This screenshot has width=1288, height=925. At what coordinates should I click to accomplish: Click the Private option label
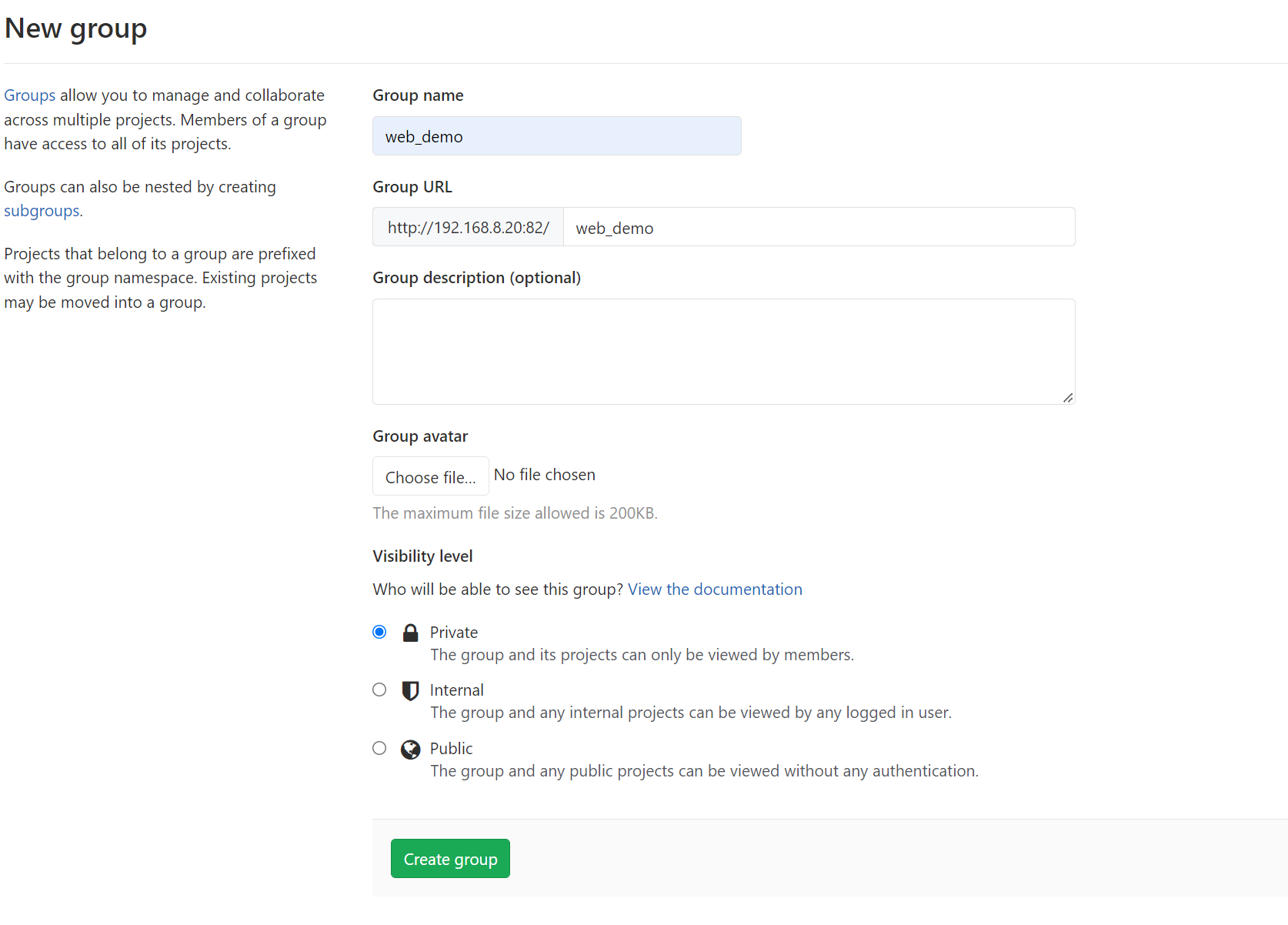[454, 633]
